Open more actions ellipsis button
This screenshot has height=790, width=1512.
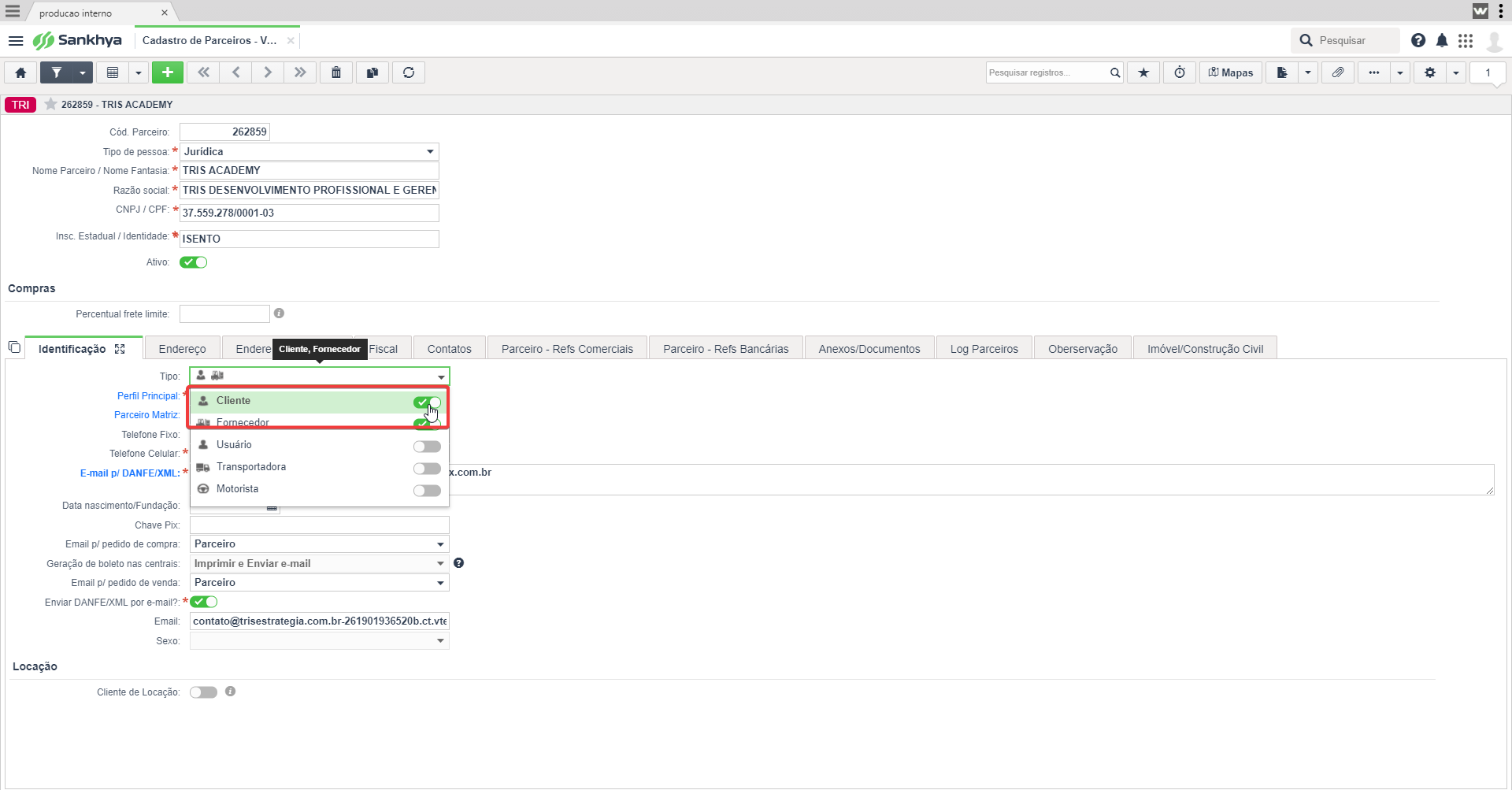click(1374, 72)
